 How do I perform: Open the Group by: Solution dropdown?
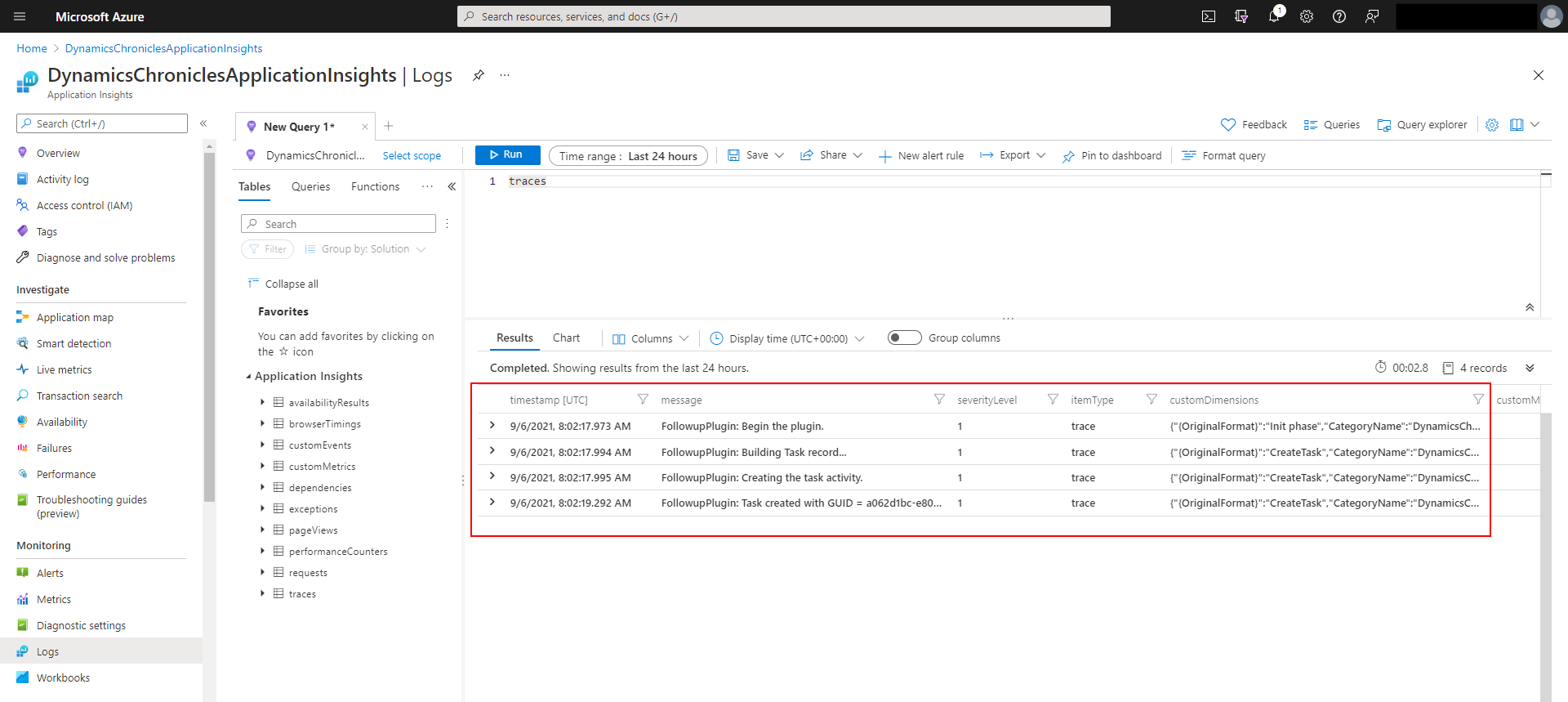pyautogui.click(x=365, y=249)
